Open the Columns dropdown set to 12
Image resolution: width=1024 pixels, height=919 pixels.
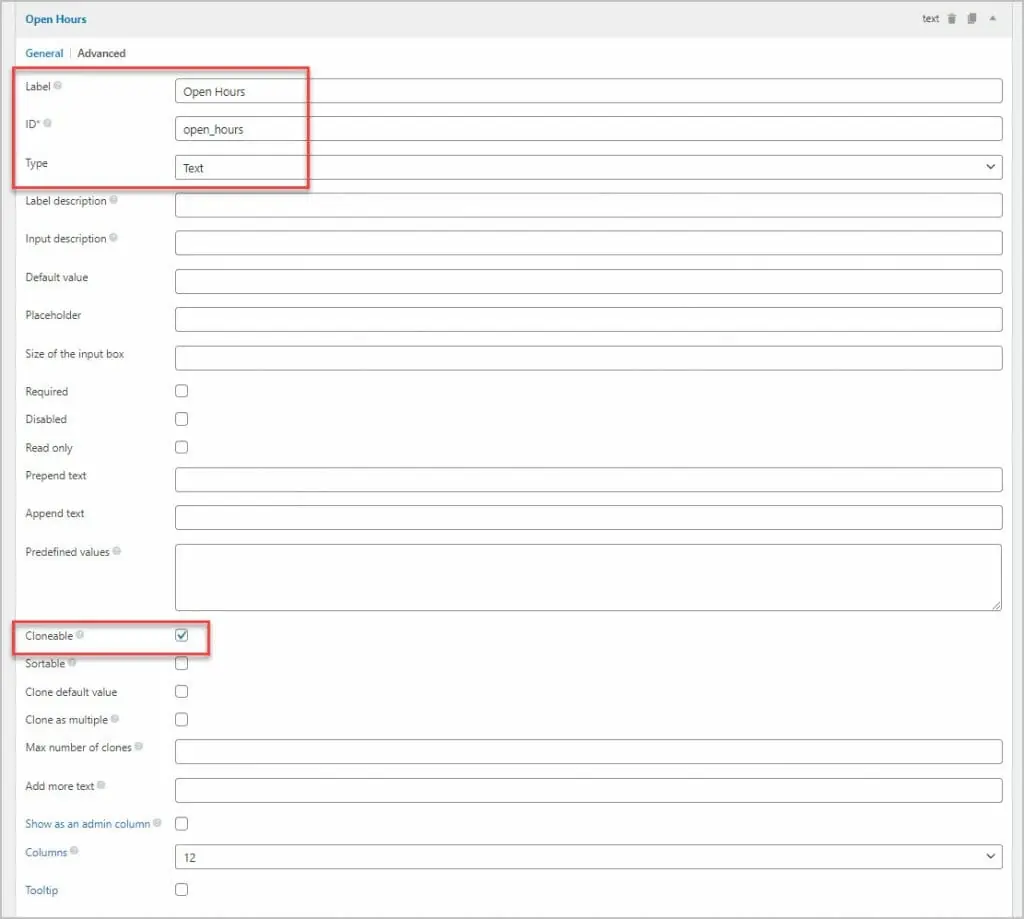(588, 856)
